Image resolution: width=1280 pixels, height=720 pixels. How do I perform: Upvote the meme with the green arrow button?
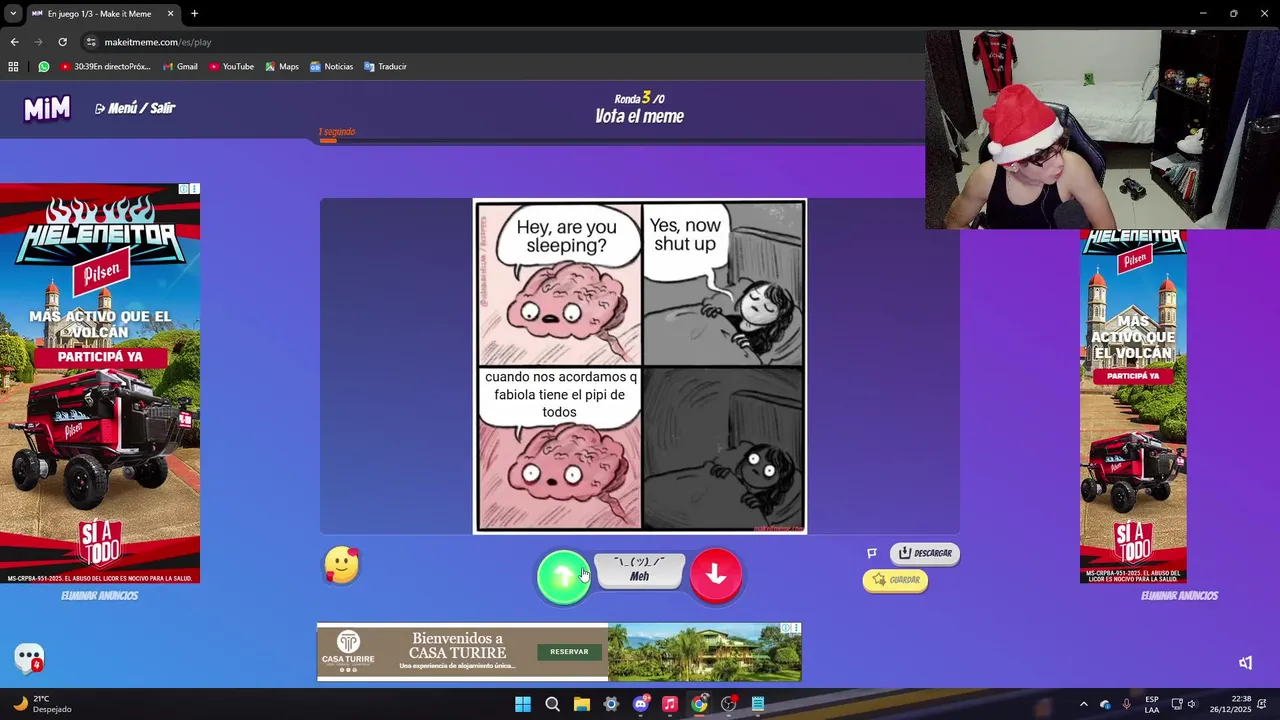pyautogui.click(x=563, y=576)
